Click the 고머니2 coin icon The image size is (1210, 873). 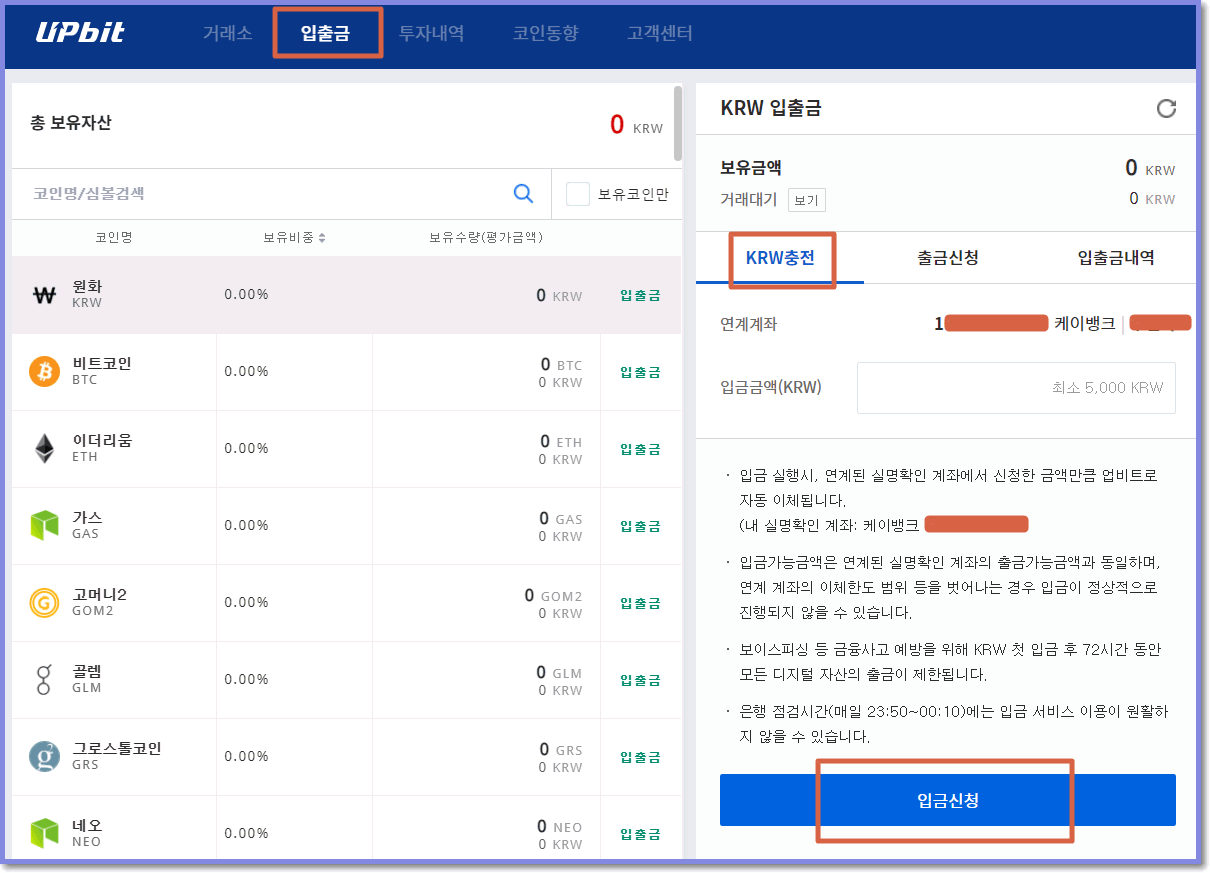[x=44, y=602]
